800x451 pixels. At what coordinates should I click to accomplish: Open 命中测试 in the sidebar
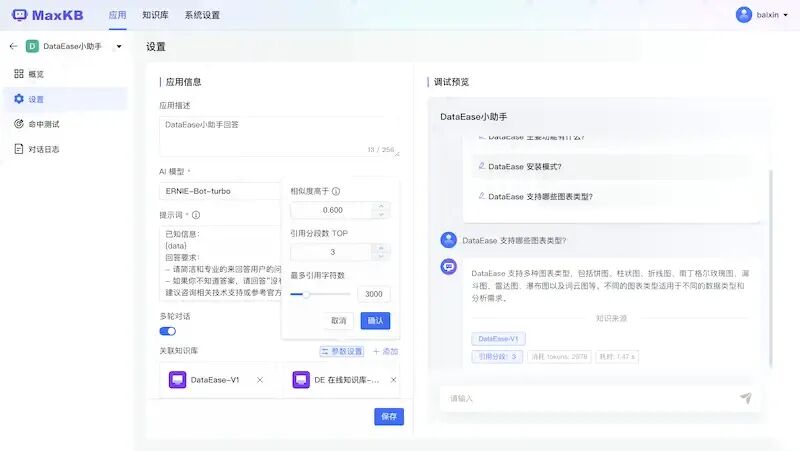pos(65,123)
